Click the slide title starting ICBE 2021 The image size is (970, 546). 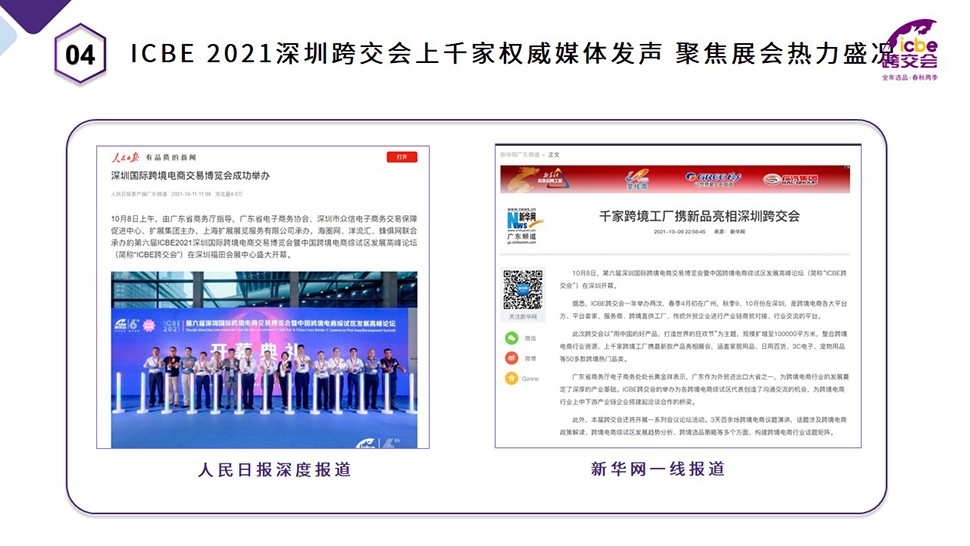(511, 54)
